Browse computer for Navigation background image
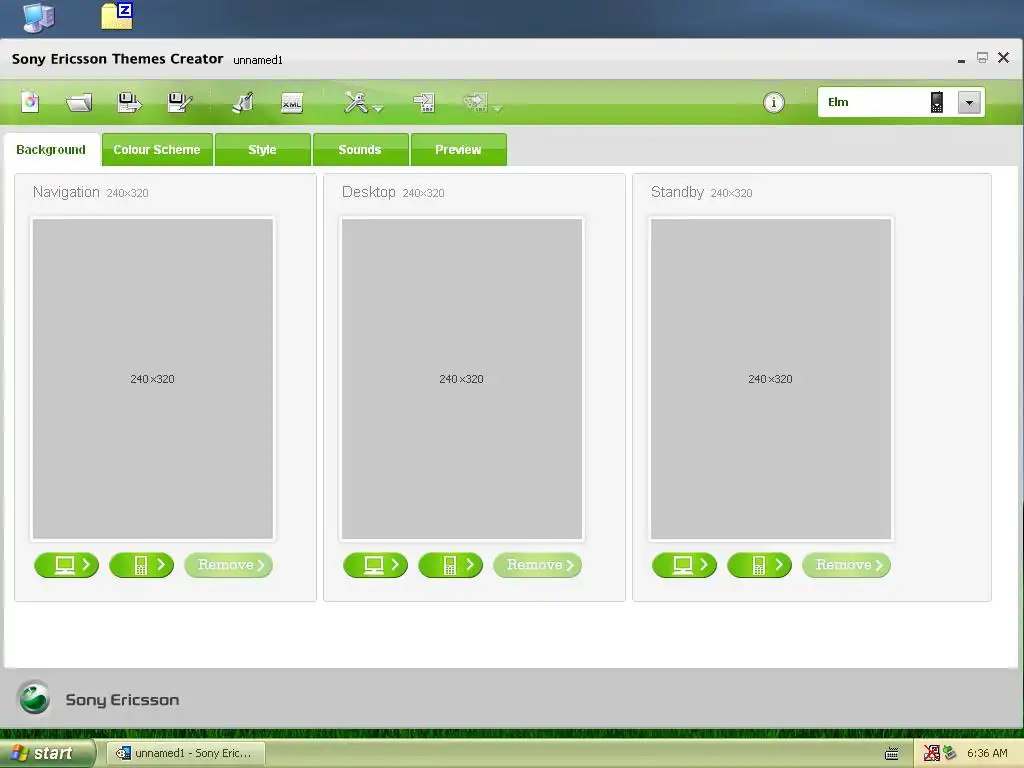The image size is (1024, 768). (x=67, y=565)
